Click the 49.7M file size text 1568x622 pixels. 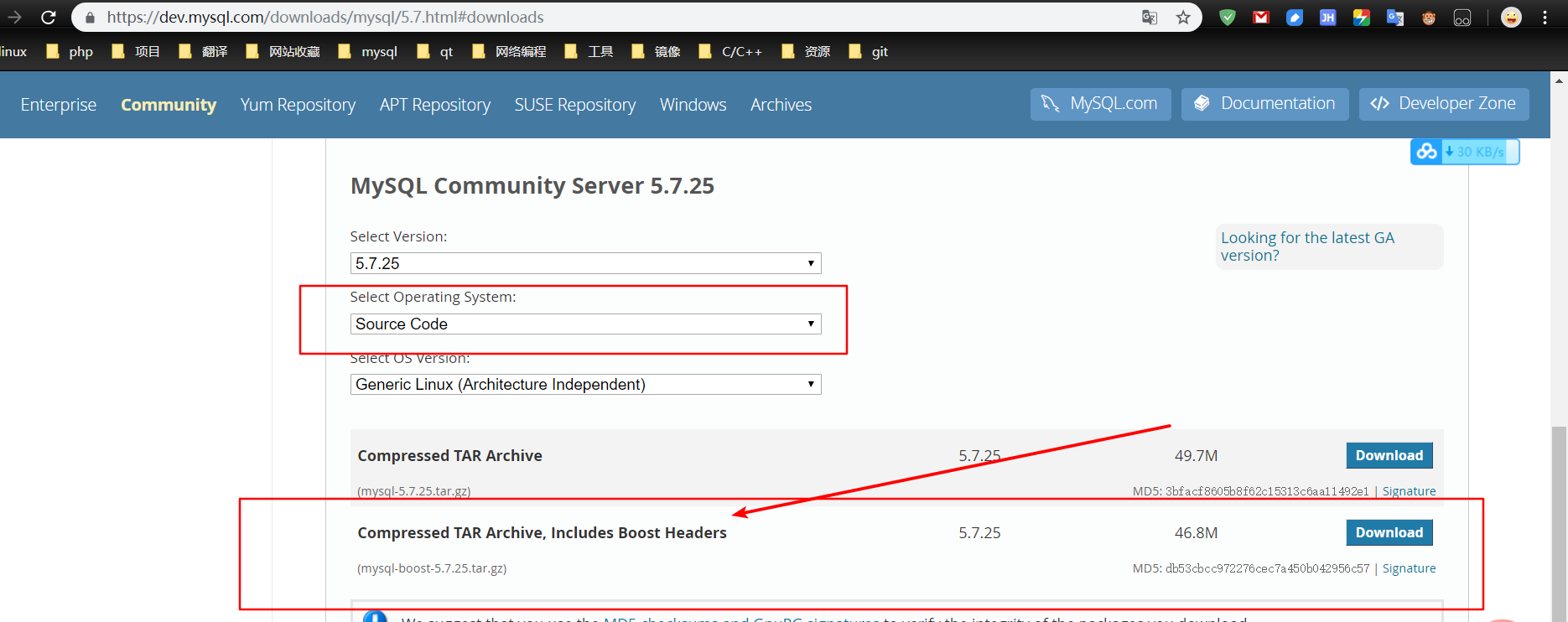tap(1196, 456)
